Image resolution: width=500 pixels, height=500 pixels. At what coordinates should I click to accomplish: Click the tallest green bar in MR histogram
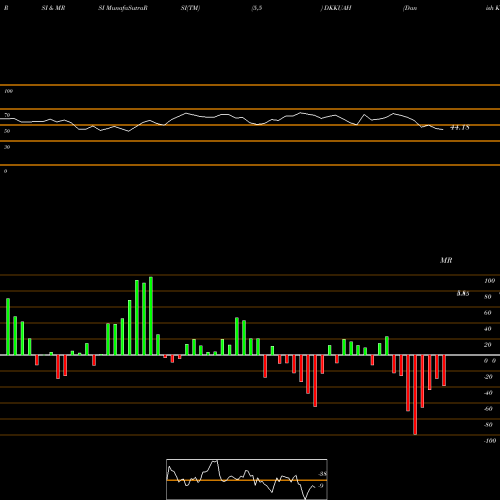tap(151, 316)
